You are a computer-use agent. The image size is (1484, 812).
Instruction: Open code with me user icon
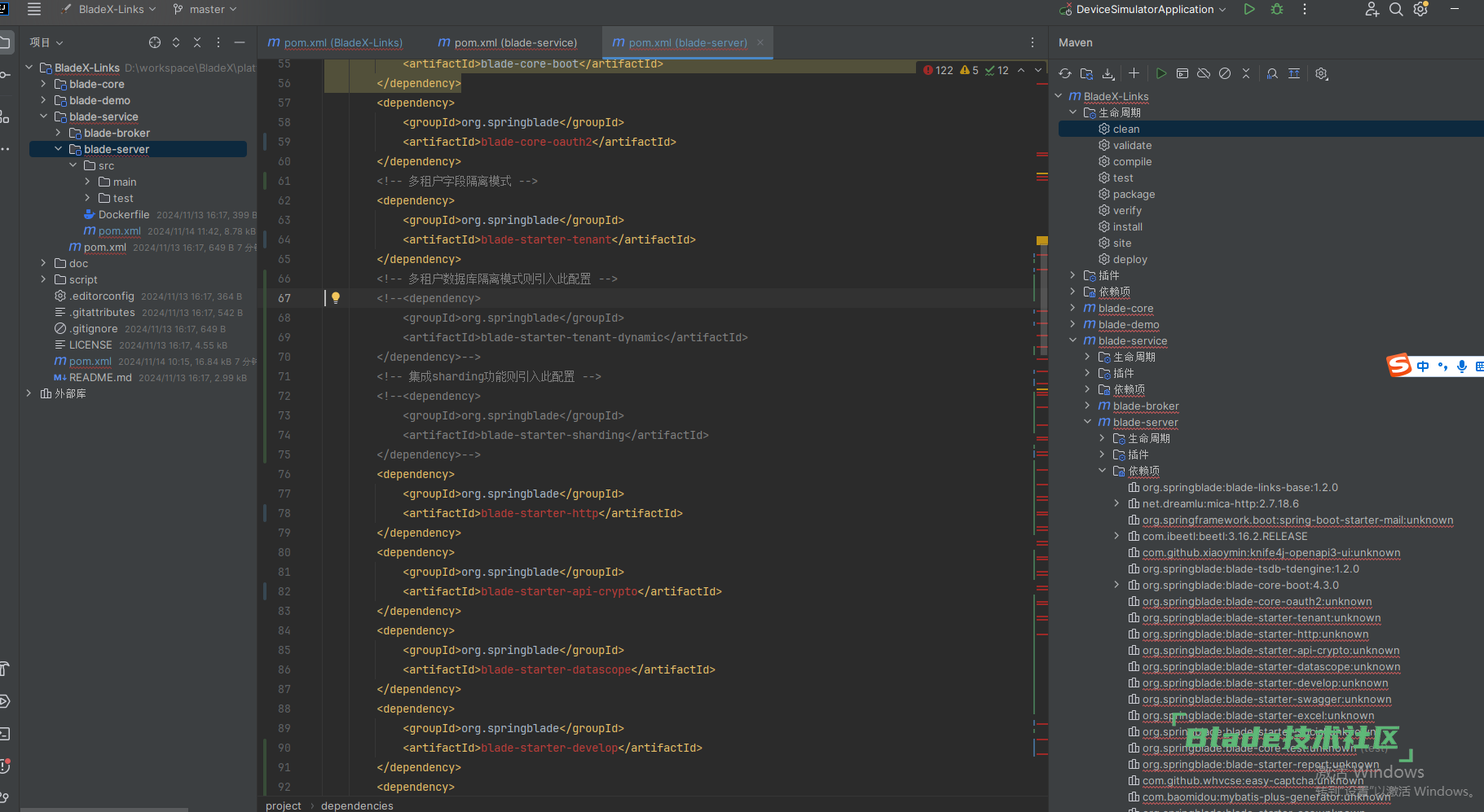[x=1372, y=9]
